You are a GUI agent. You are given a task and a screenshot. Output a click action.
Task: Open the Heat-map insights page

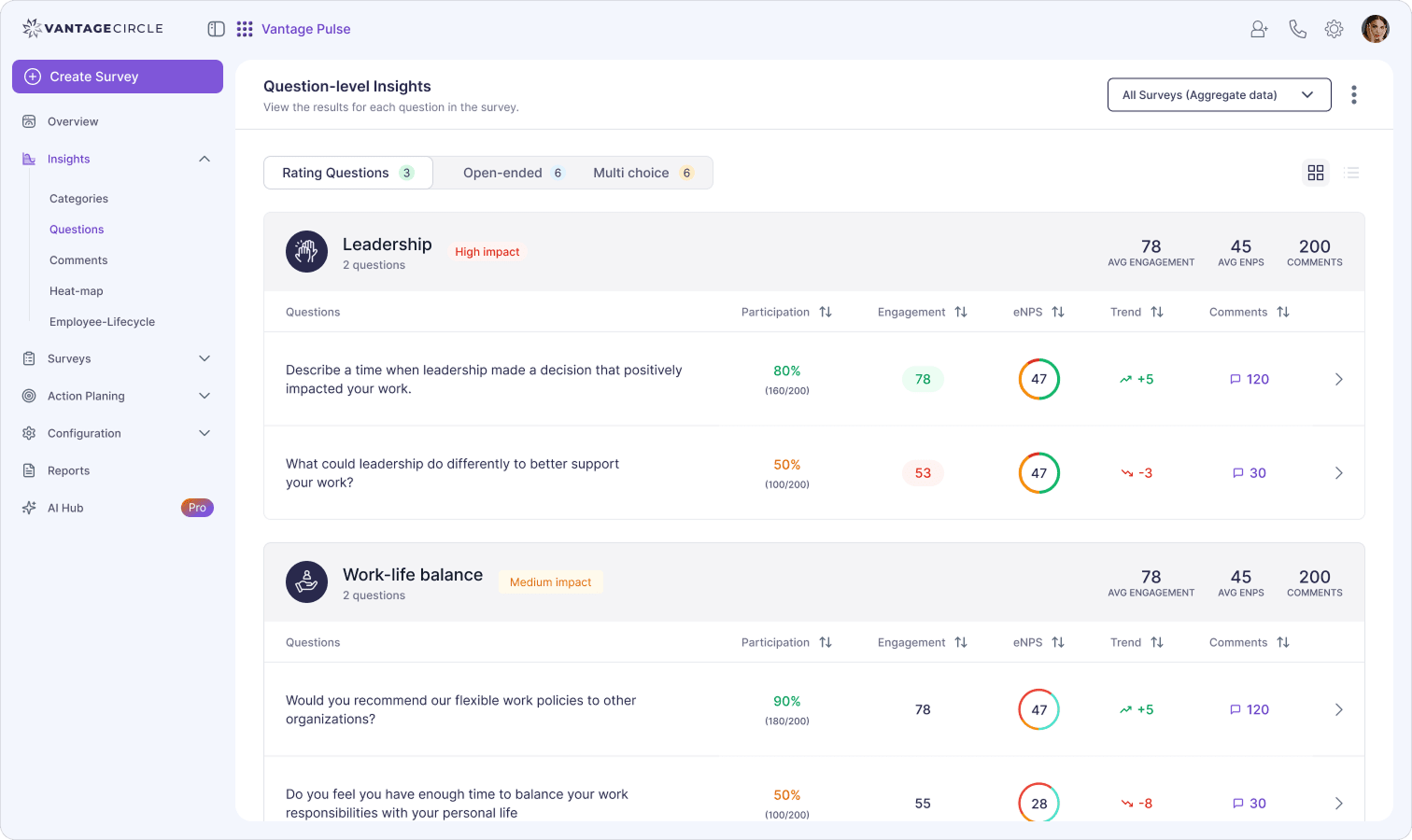[77, 291]
